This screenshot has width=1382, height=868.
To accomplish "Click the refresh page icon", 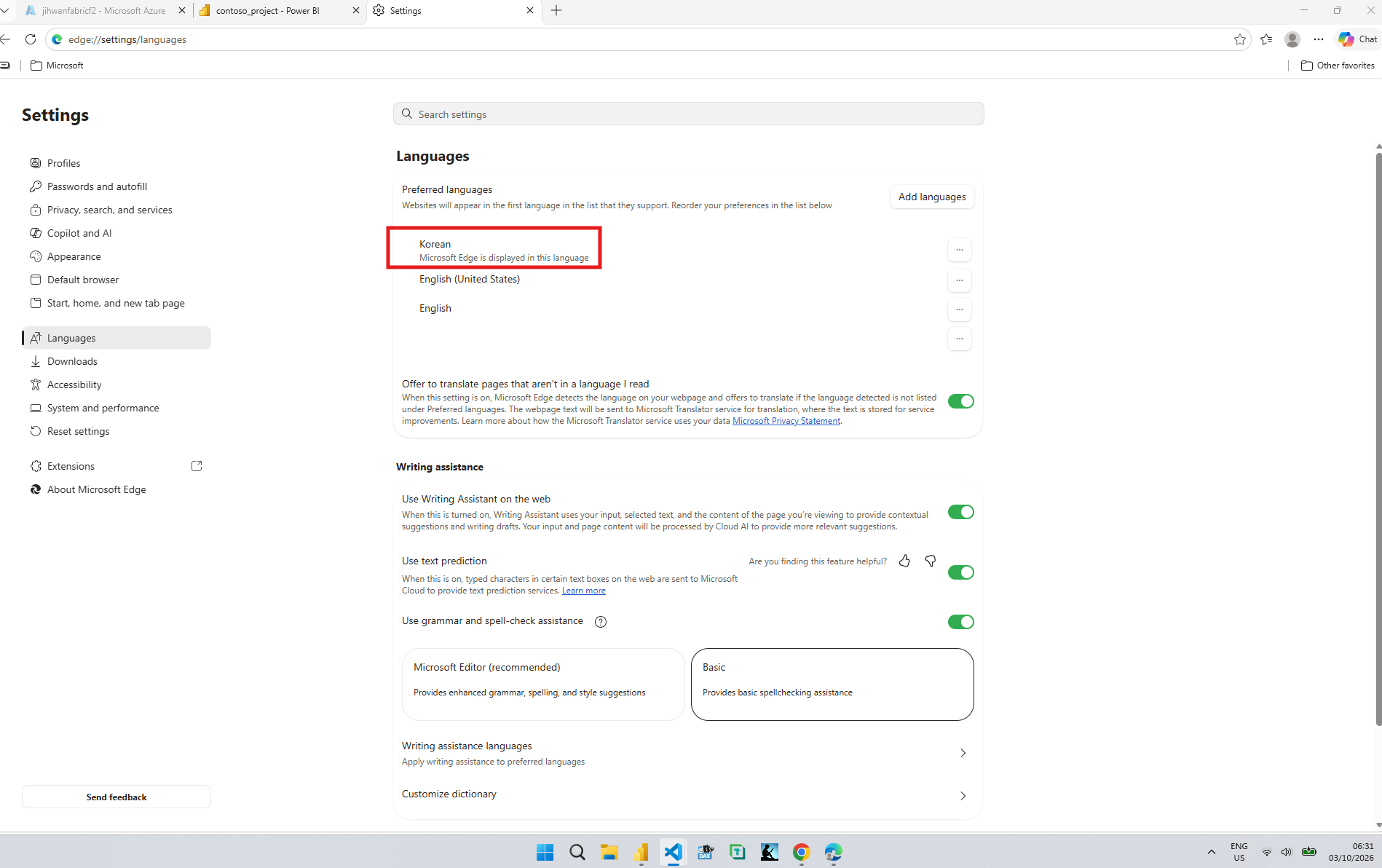I will point(31,39).
